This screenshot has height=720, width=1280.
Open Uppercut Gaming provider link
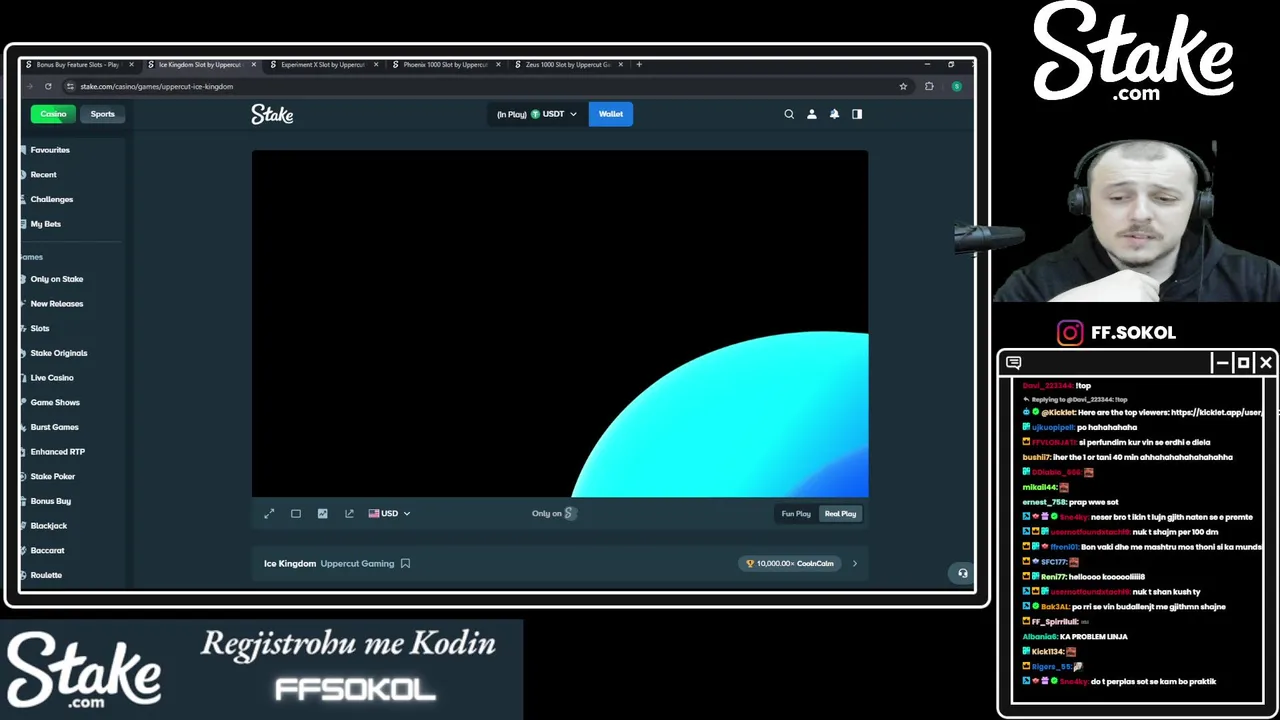(x=357, y=564)
